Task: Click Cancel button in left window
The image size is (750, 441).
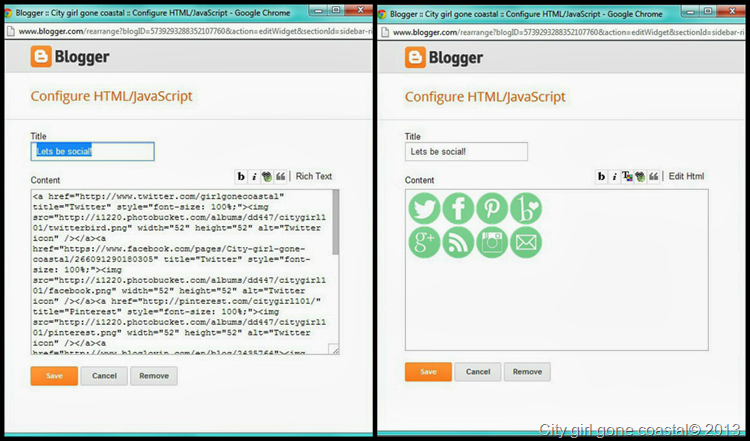Action: click(x=104, y=376)
